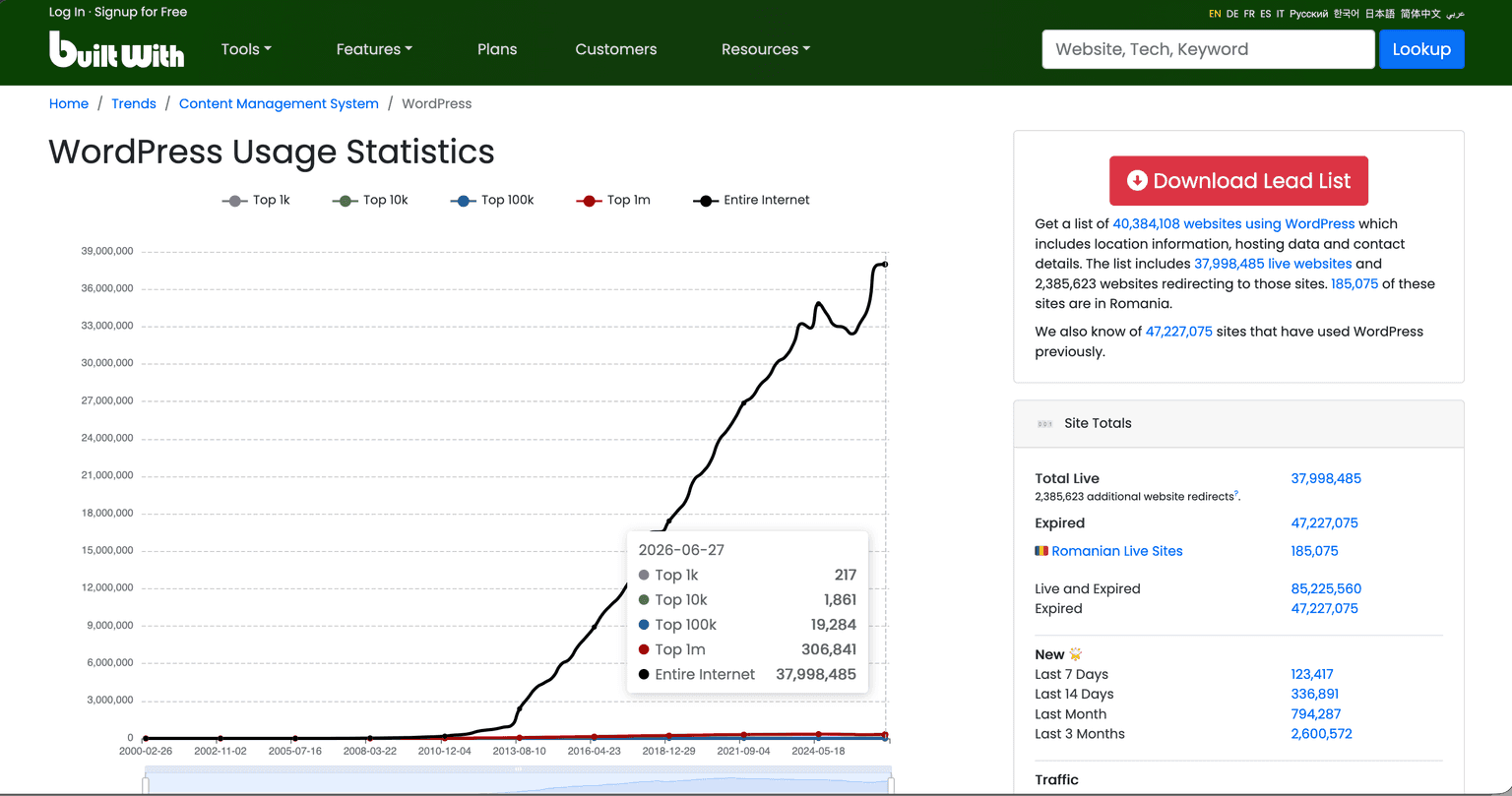Click the 'WordPress Usage Statistics' heading

[x=272, y=152]
